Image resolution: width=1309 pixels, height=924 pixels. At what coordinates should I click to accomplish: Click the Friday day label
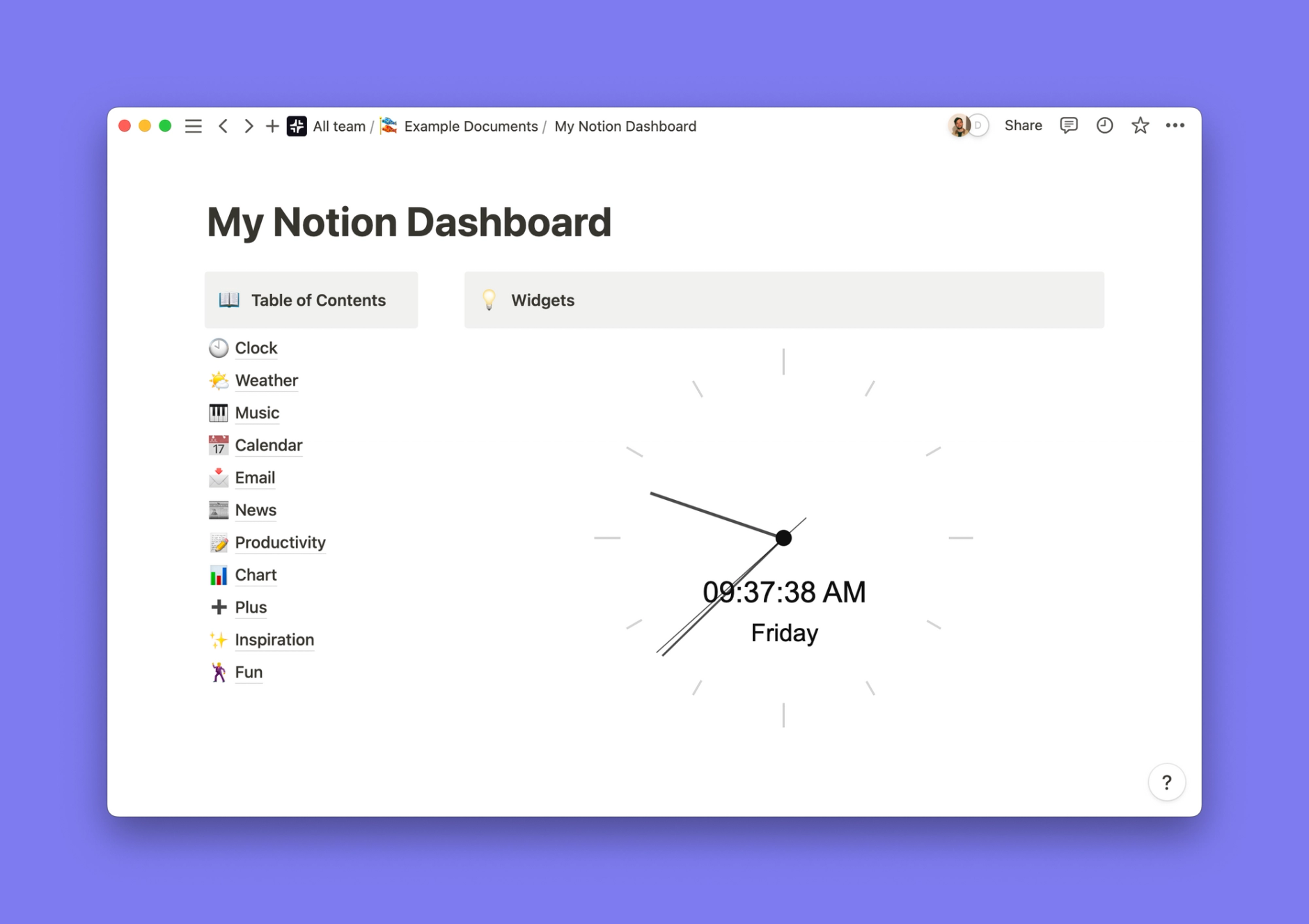click(784, 633)
